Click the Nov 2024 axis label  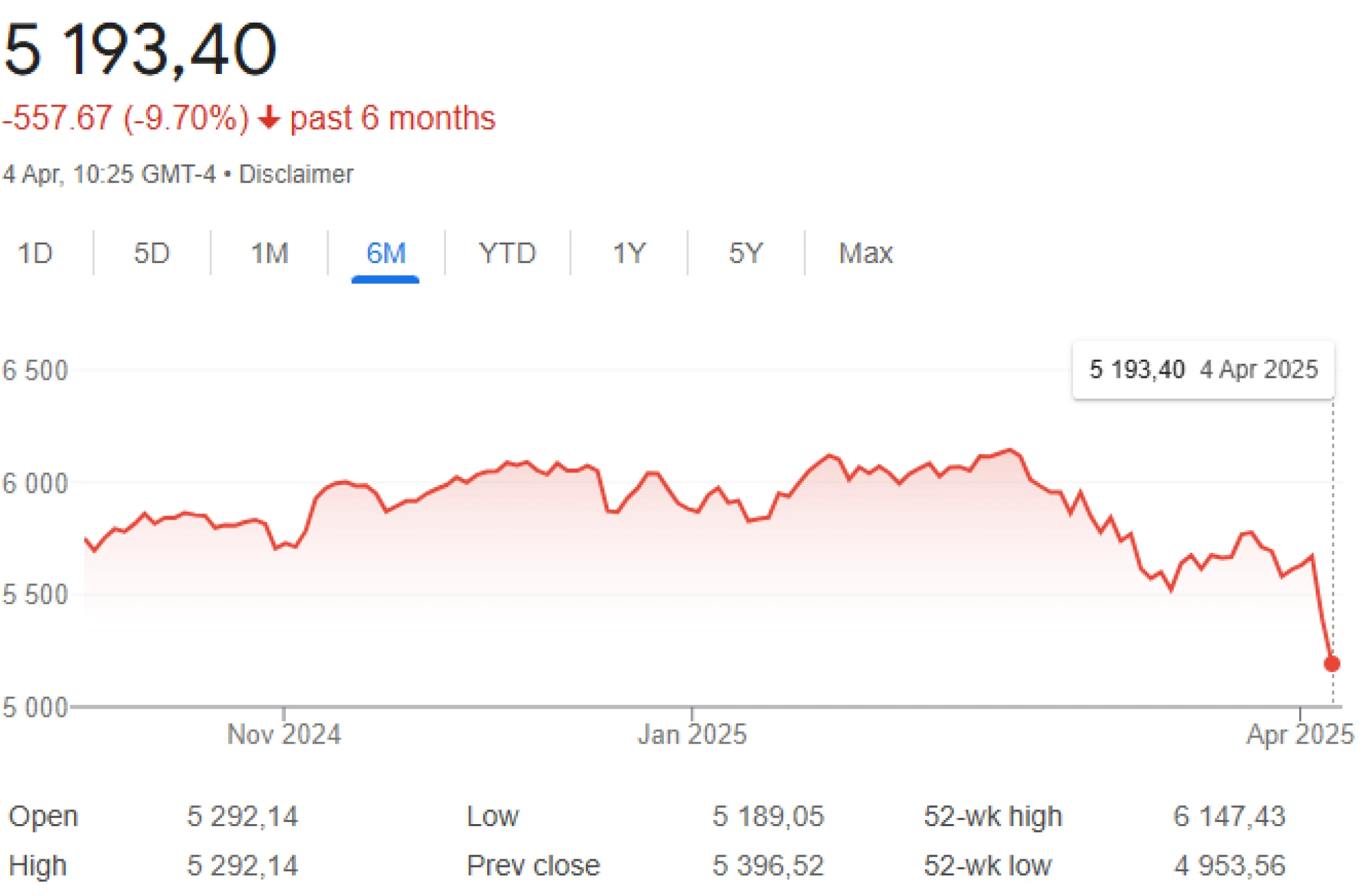pos(284,734)
